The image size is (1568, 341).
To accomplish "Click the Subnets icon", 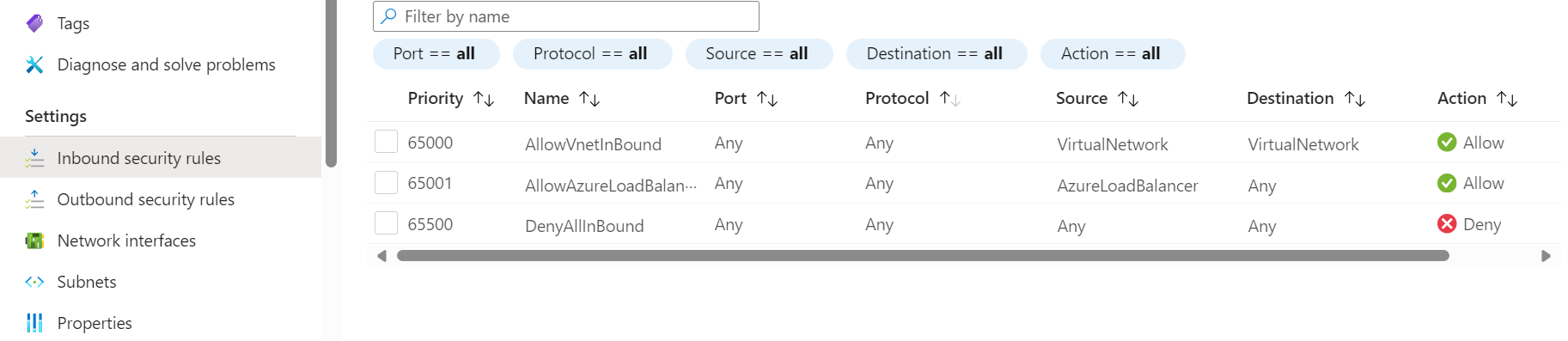I will 34,282.
